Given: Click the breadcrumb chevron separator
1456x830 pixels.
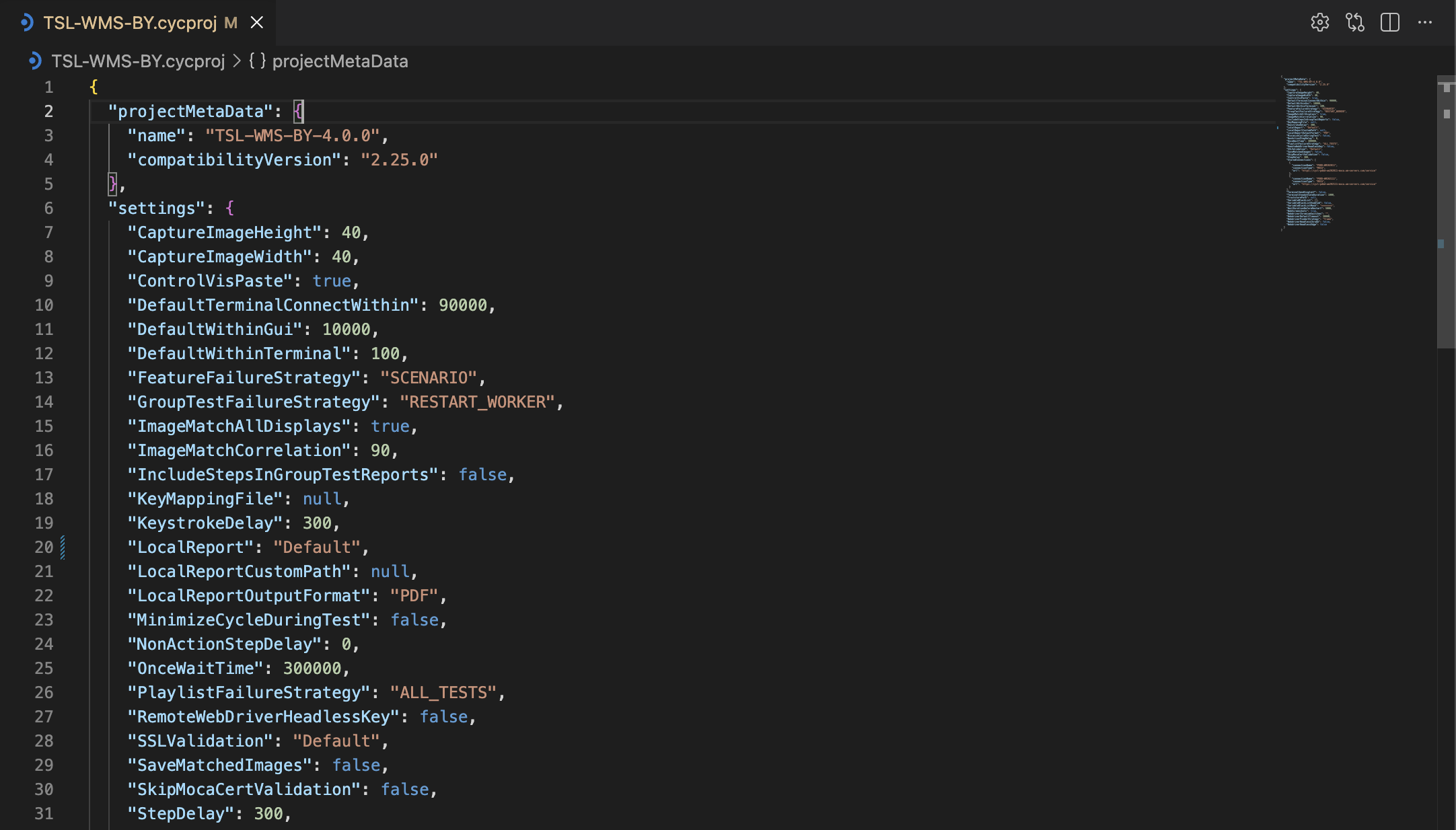Looking at the screenshot, I should pyautogui.click(x=237, y=61).
